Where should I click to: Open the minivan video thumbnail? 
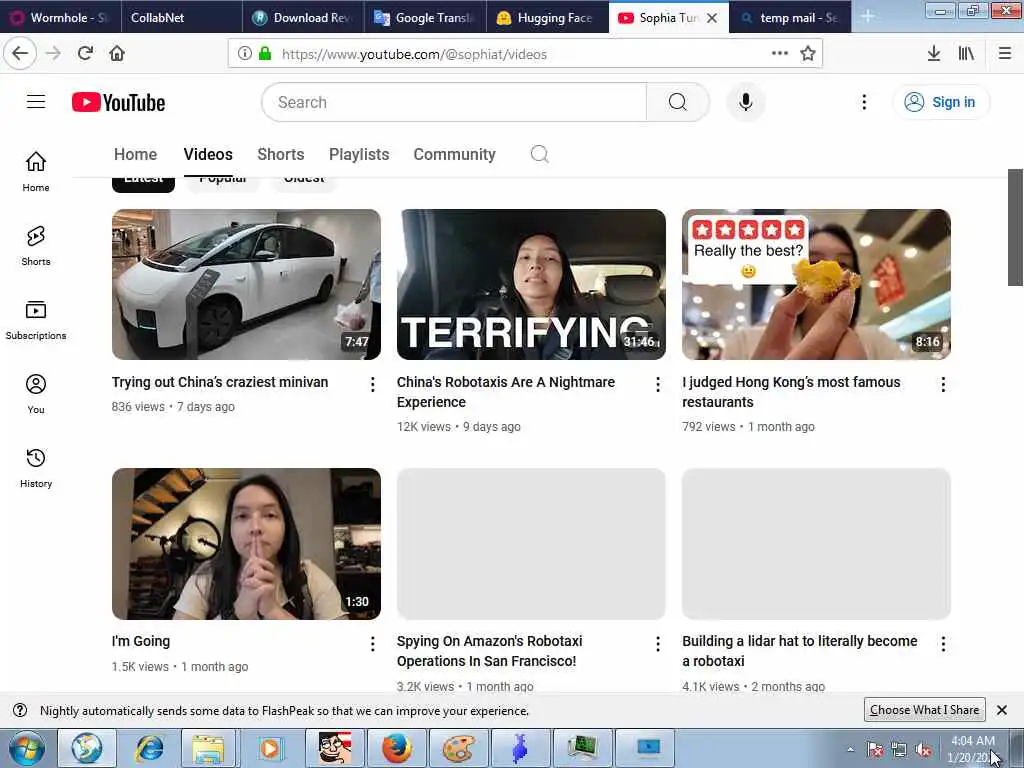pos(246,284)
